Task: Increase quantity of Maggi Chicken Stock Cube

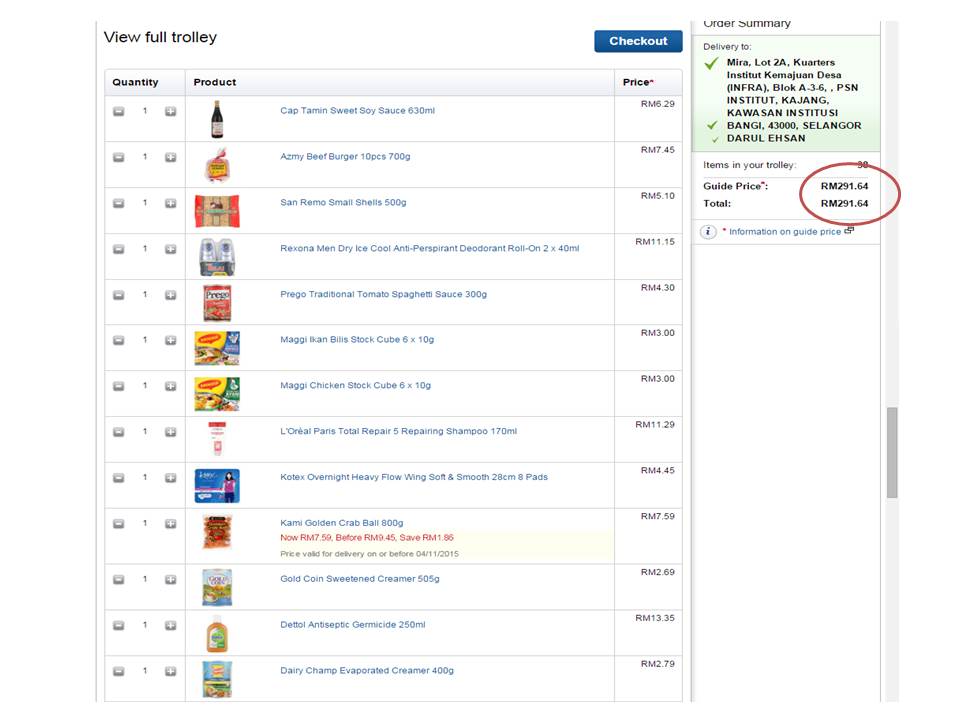Action: tap(170, 386)
